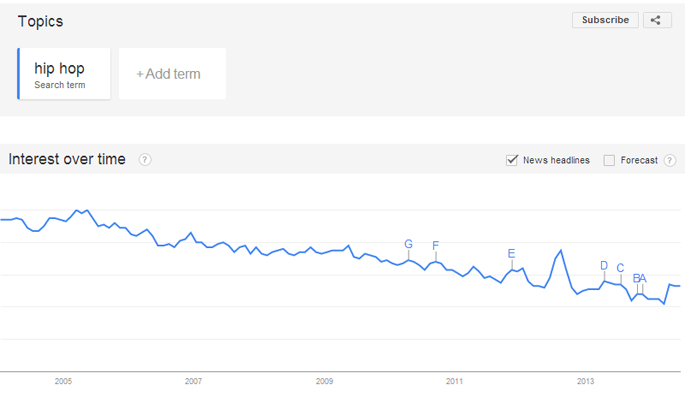Viewport: 685px width, 397px height.
Task: Click the Interest over time heading
Action: tap(67, 159)
